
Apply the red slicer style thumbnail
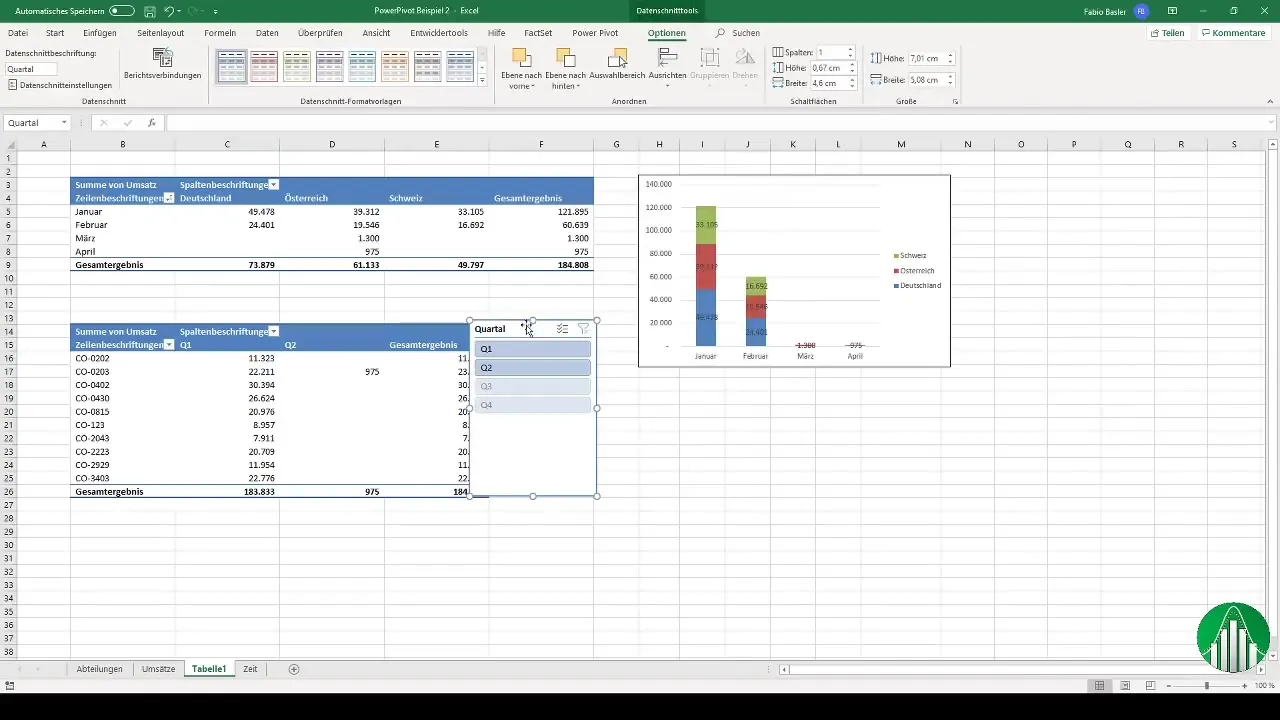coord(264,66)
